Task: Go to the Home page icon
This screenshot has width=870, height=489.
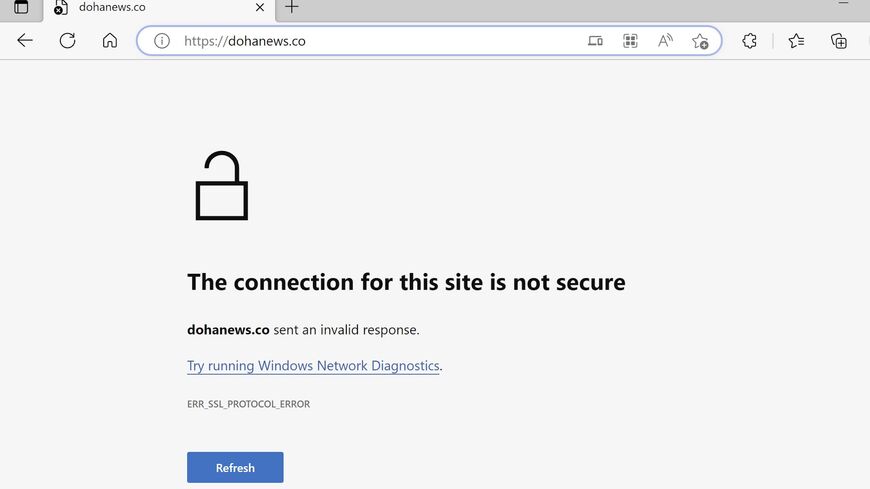Action: (x=110, y=41)
